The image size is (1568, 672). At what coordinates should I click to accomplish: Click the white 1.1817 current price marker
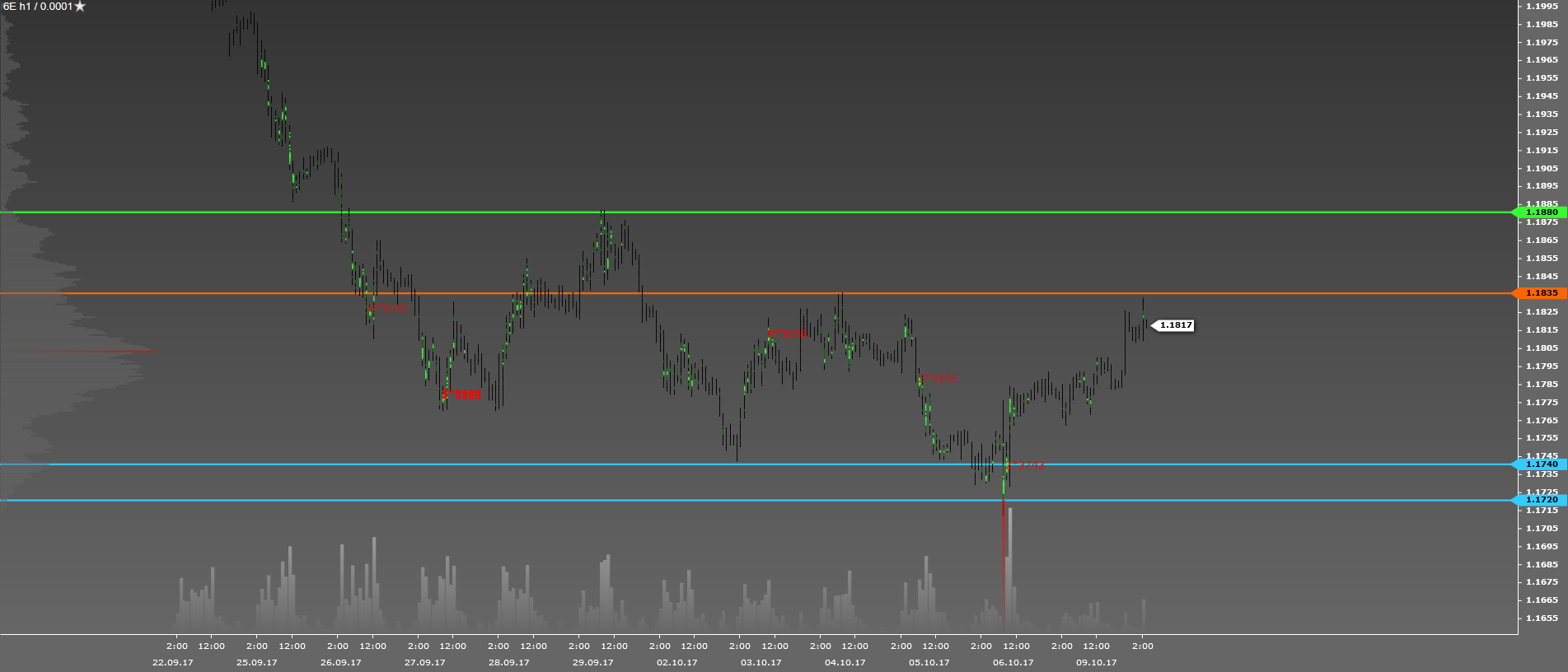[1175, 325]
